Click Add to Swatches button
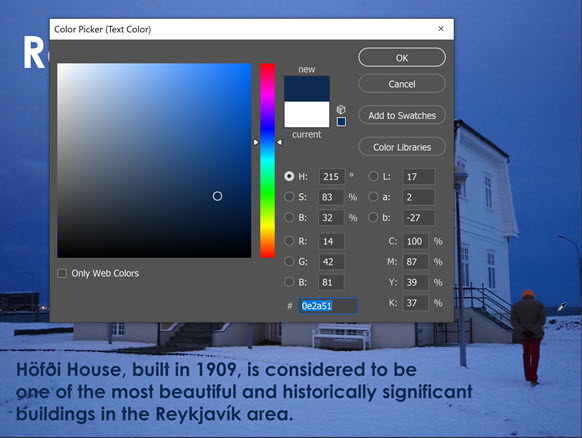This screenshot has height=438, width=582. 402,115
